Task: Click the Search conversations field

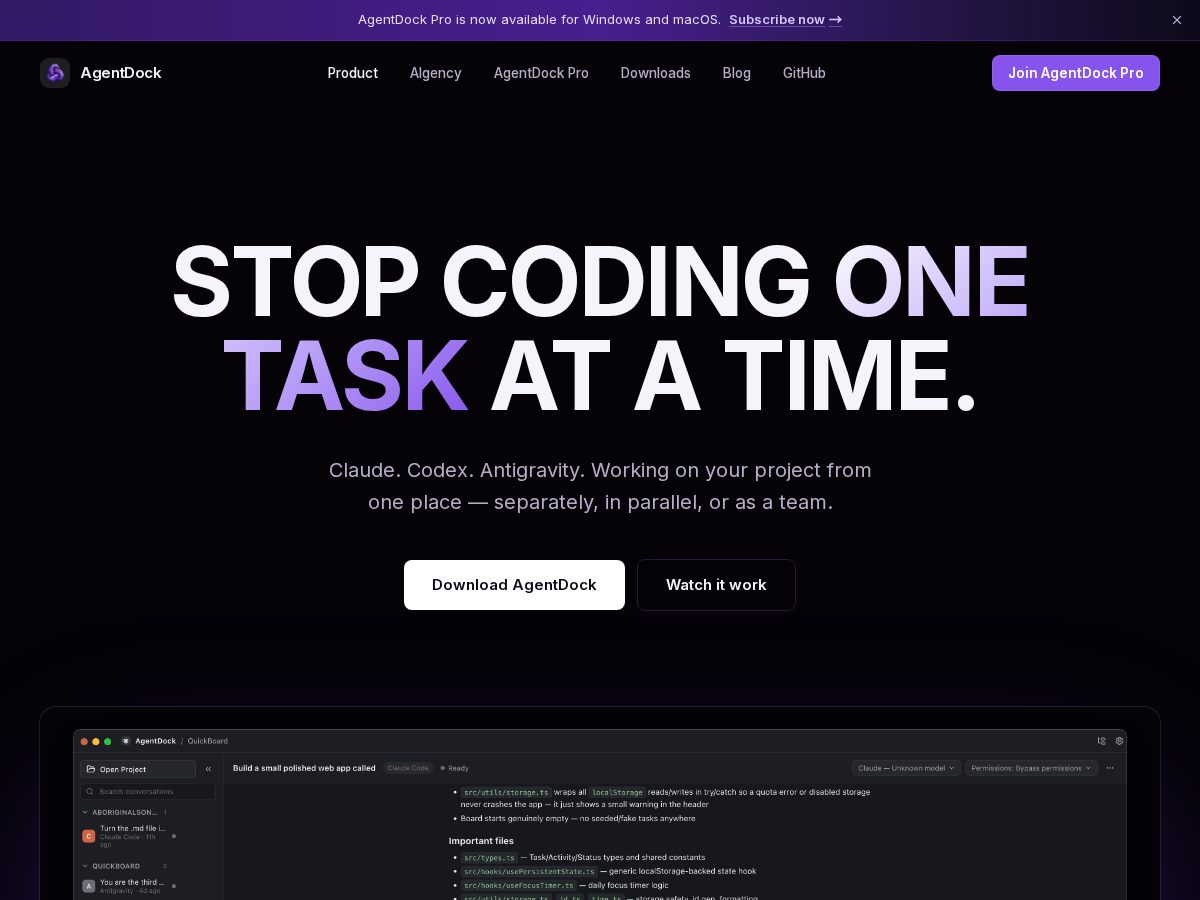Action: click(148, 791)
